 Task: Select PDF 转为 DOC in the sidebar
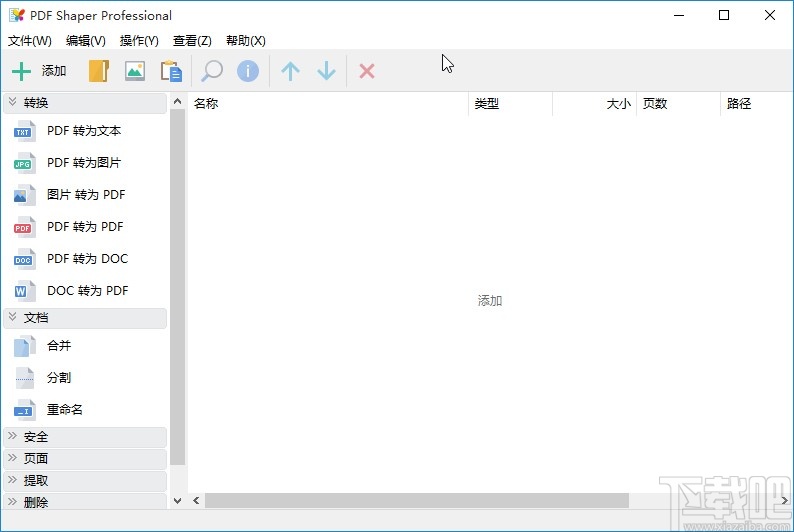88,259
